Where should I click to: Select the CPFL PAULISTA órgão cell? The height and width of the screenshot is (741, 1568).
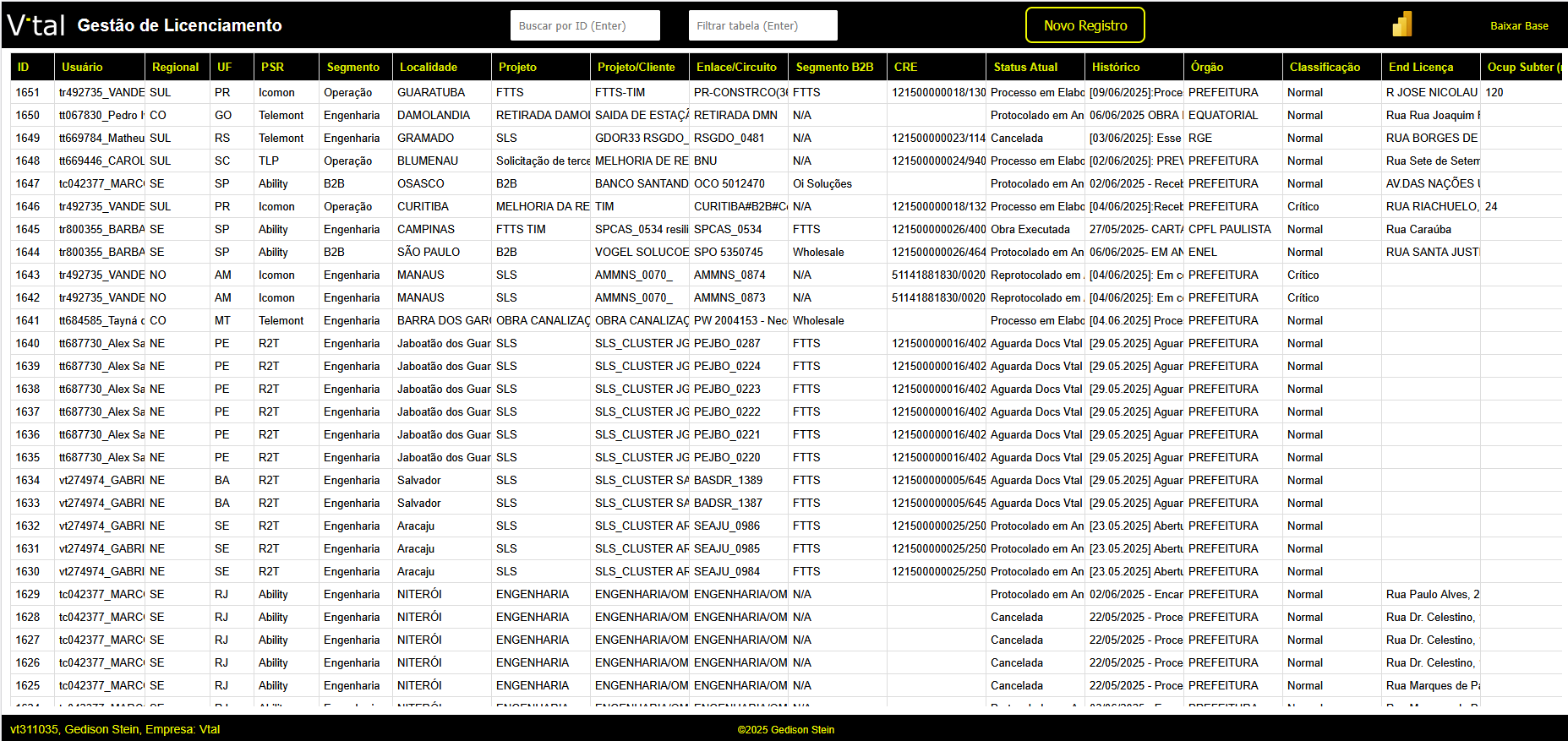point(1229,229)
